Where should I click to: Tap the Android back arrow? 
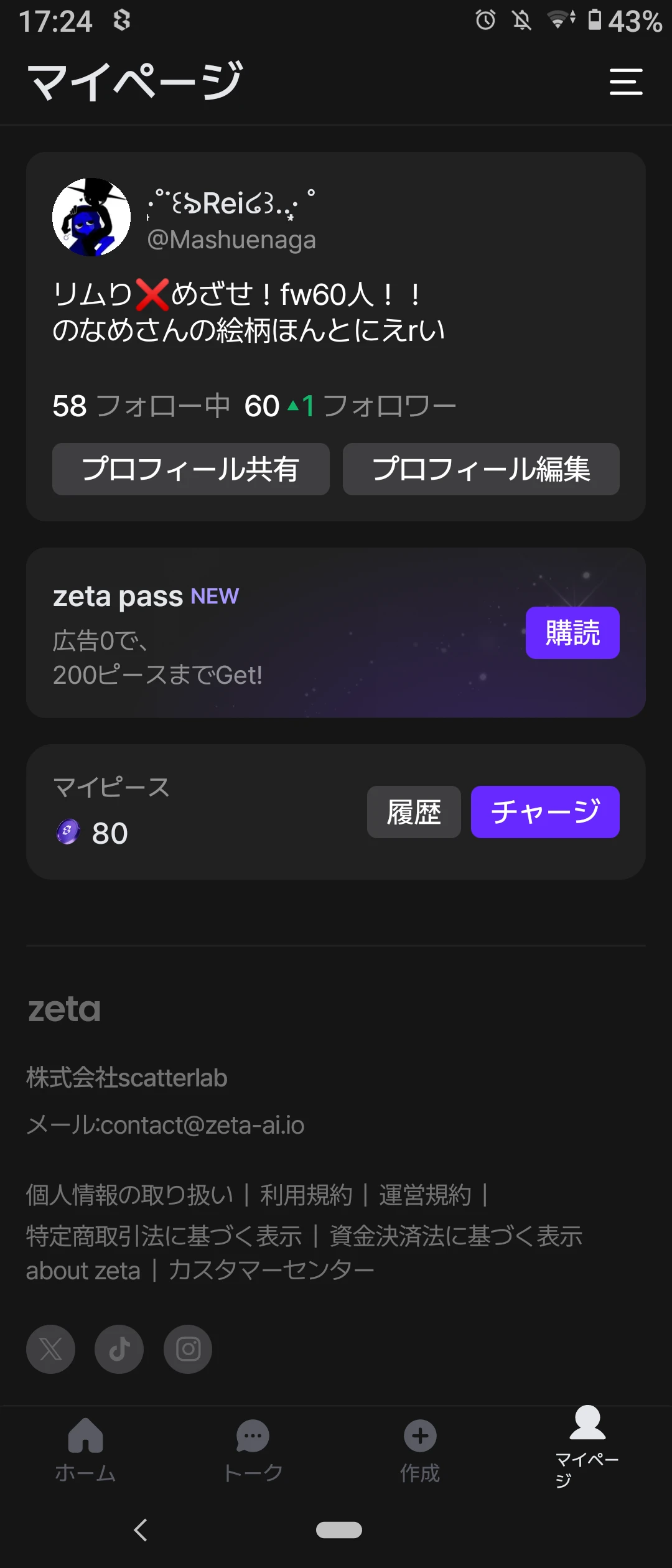[x=141, y=1530]
